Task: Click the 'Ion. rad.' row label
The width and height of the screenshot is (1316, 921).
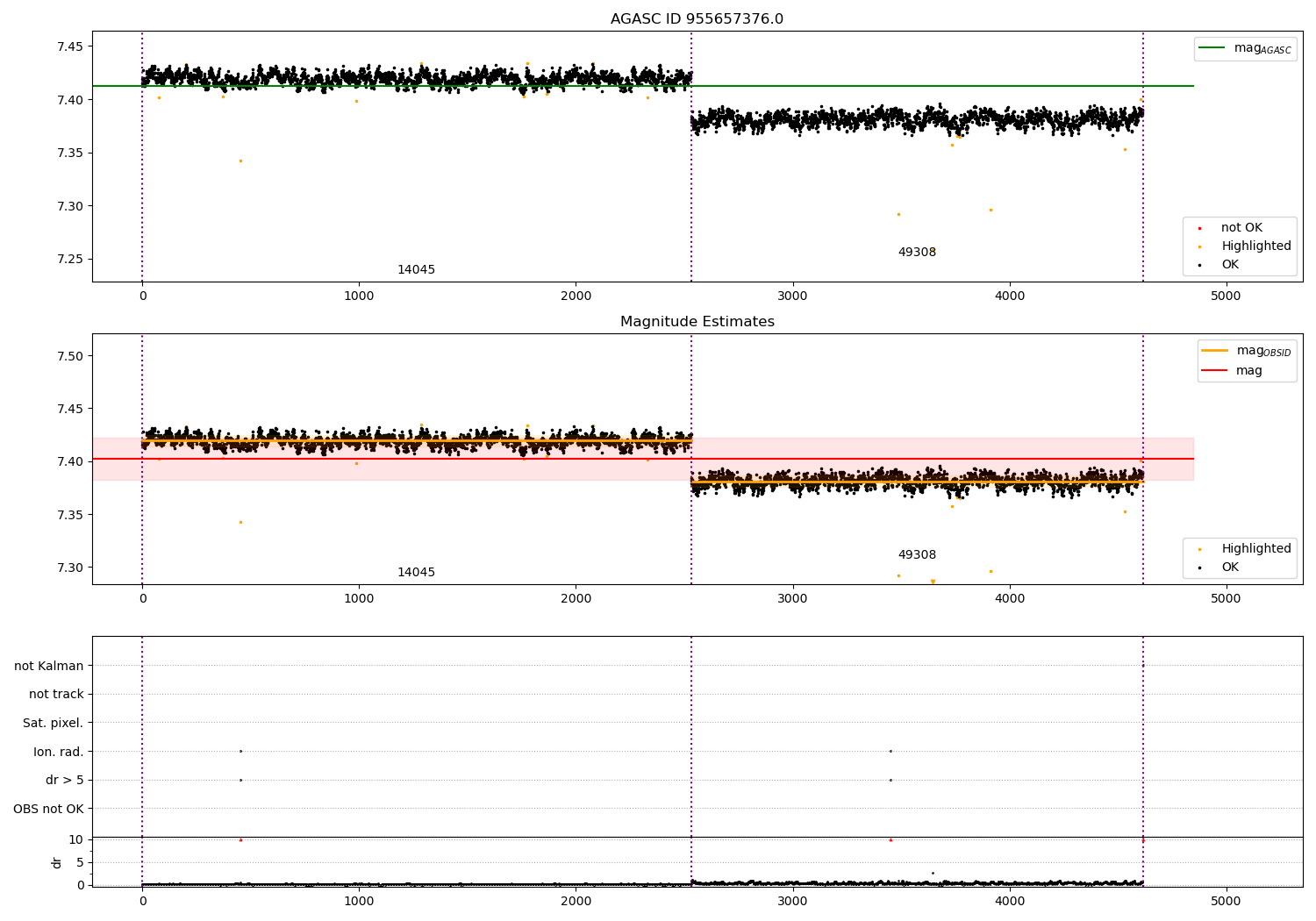Action: pos(59,753)
